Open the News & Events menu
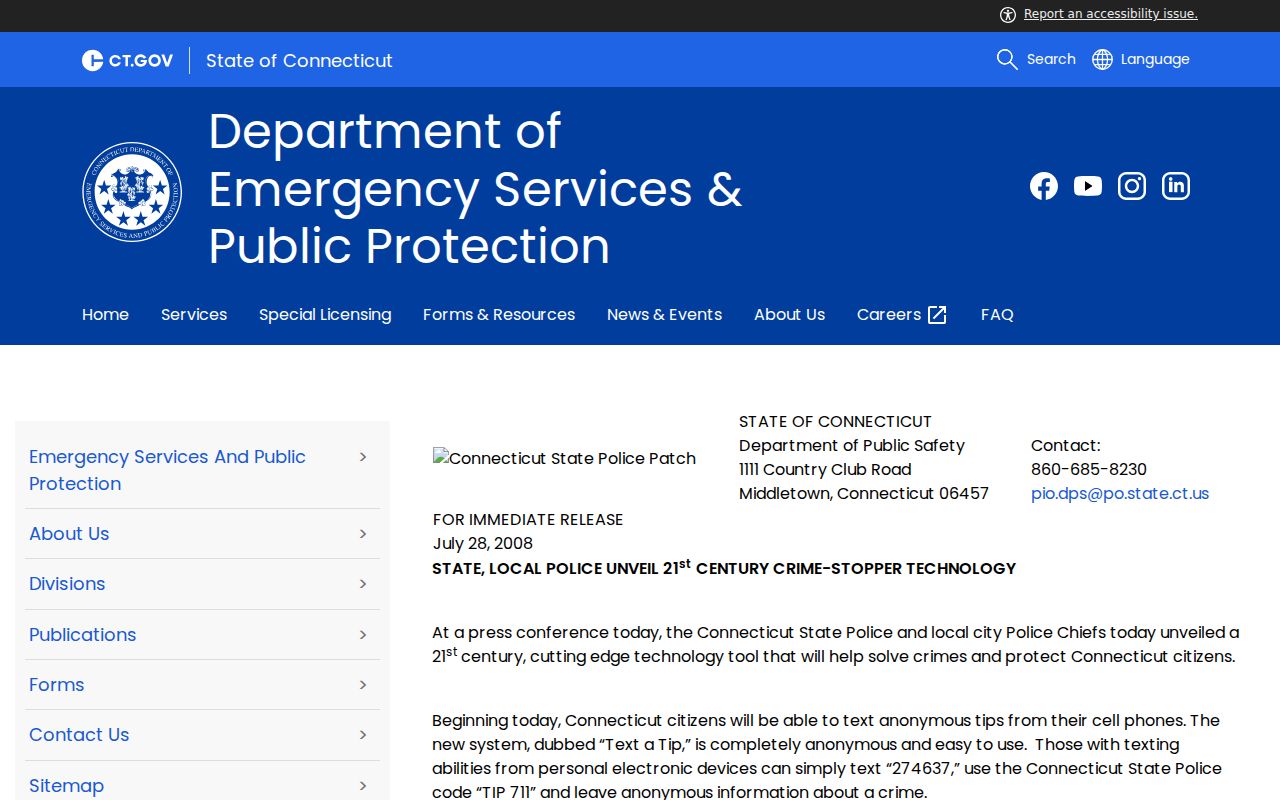The image size is (1280, 800). pos(664,314)
